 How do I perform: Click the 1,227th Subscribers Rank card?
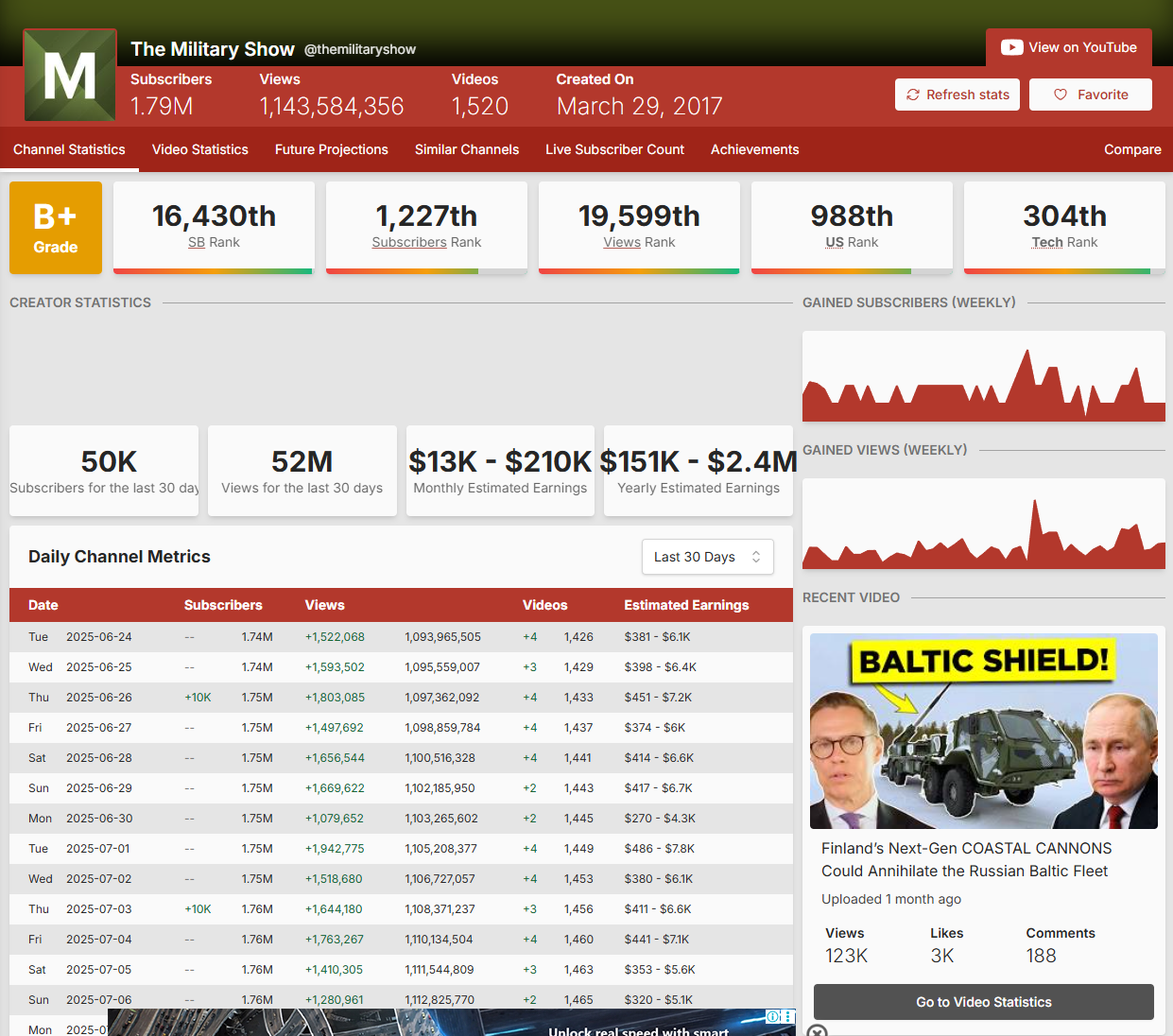pyautogui.click(x=426, y=228)
